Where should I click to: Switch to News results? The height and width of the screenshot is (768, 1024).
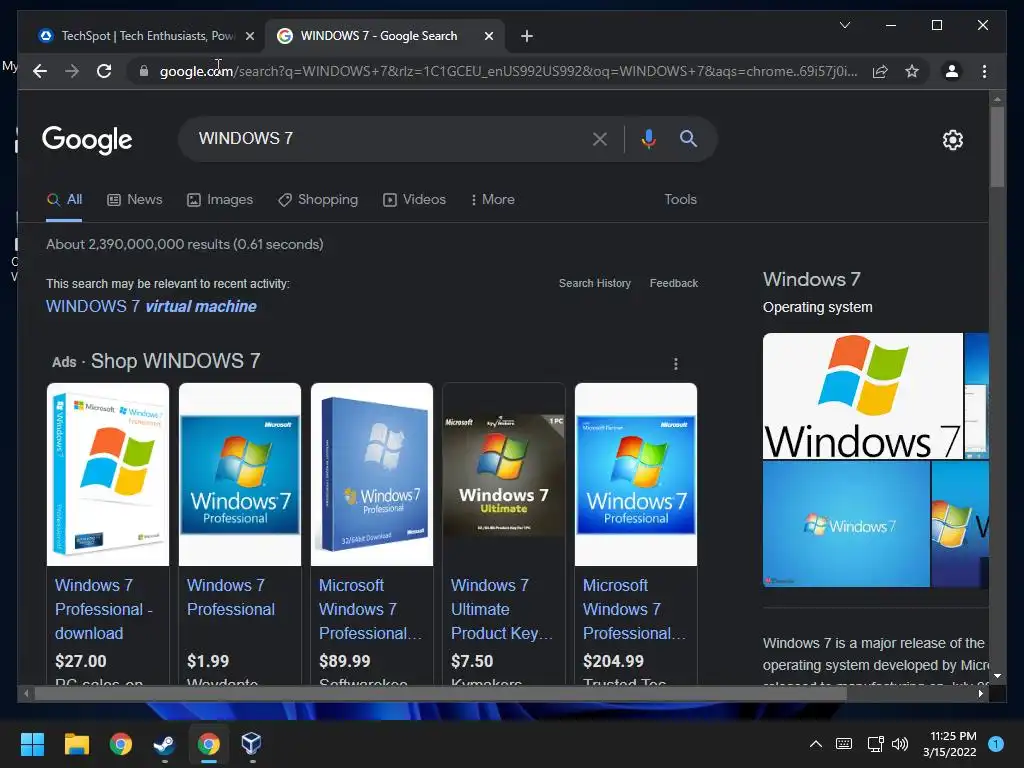pyautogui.click(x=135, y=199)
